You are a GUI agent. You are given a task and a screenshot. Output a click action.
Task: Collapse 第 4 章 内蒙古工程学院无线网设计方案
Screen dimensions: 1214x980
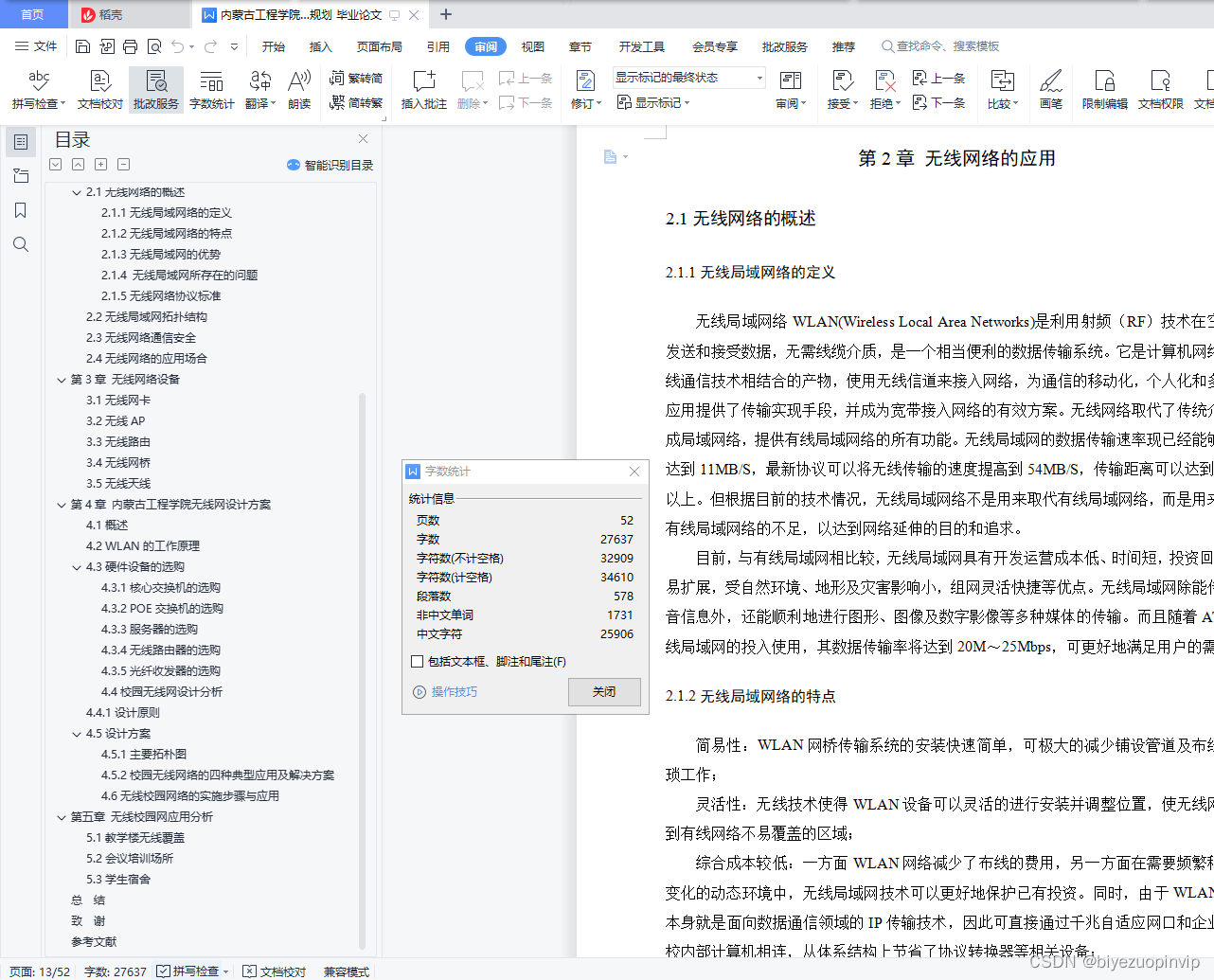click(x=62, y=505)
